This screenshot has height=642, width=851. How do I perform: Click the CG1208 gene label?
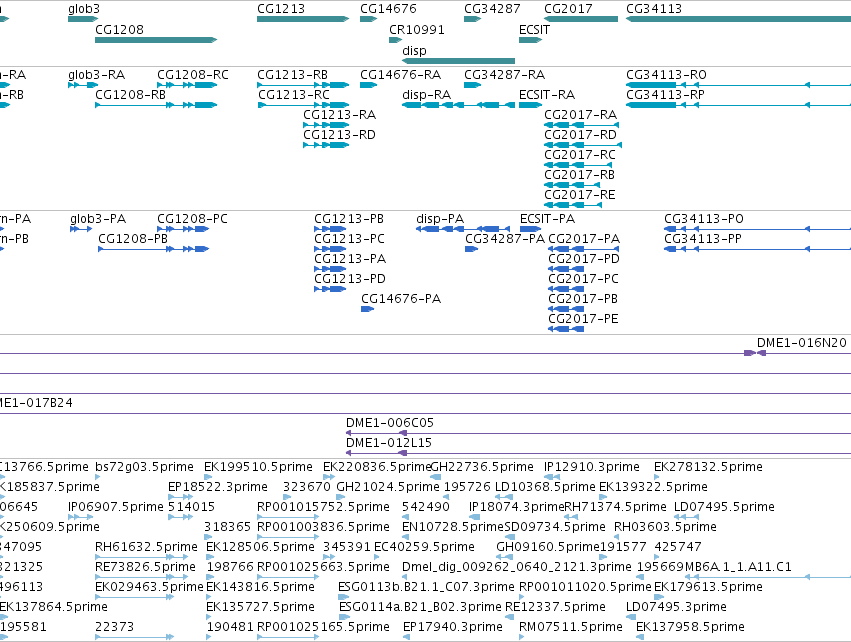(x=119, y=29)
